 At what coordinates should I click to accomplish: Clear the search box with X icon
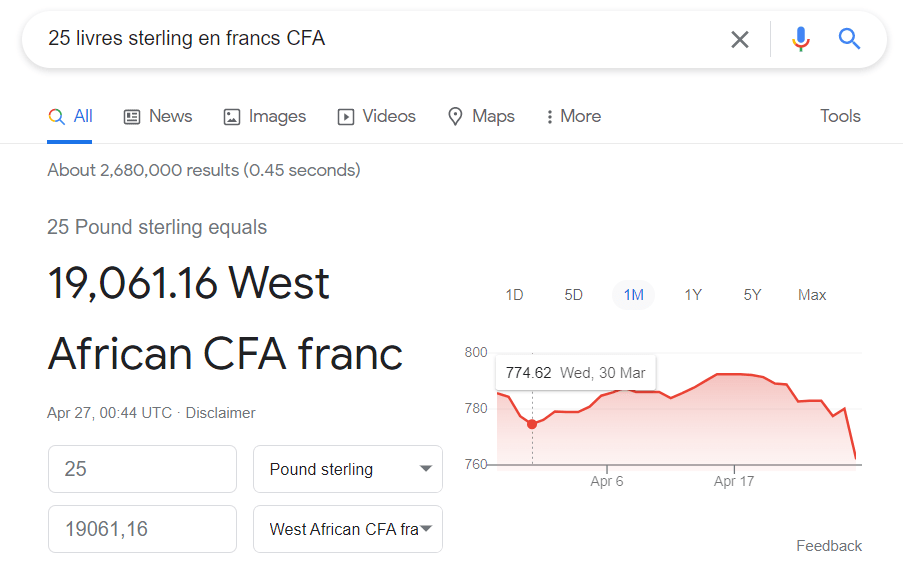740,39
